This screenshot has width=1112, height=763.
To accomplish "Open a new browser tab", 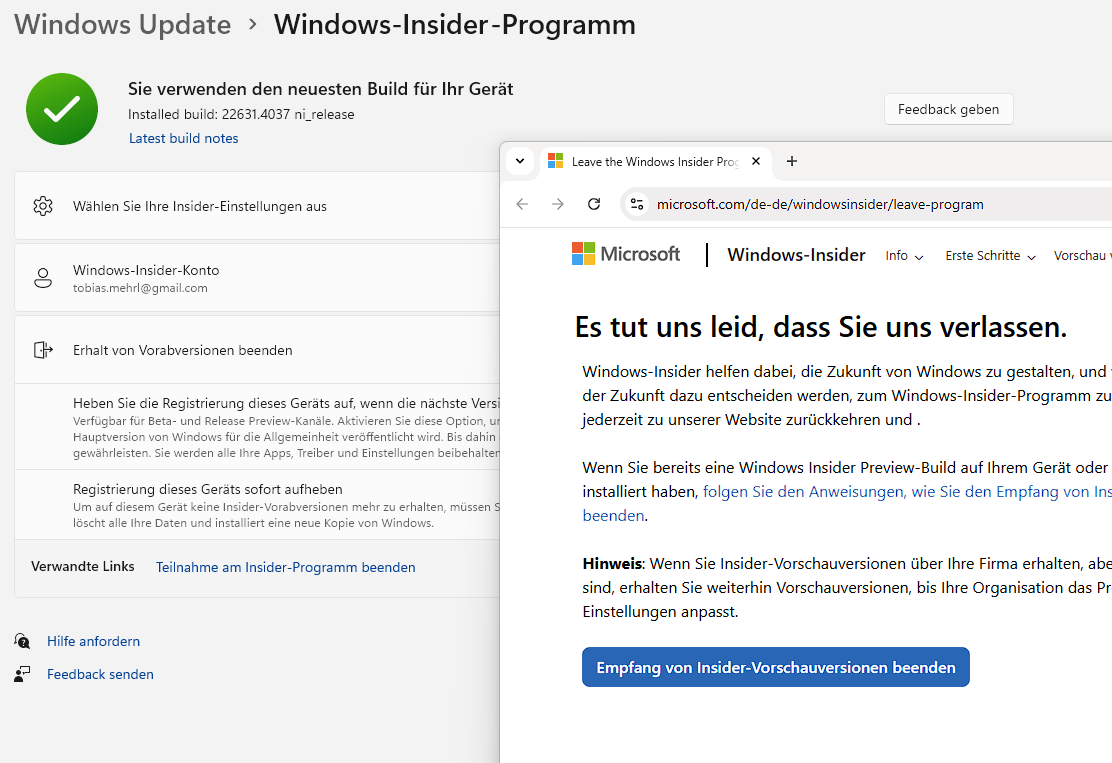I will [792, 161].
